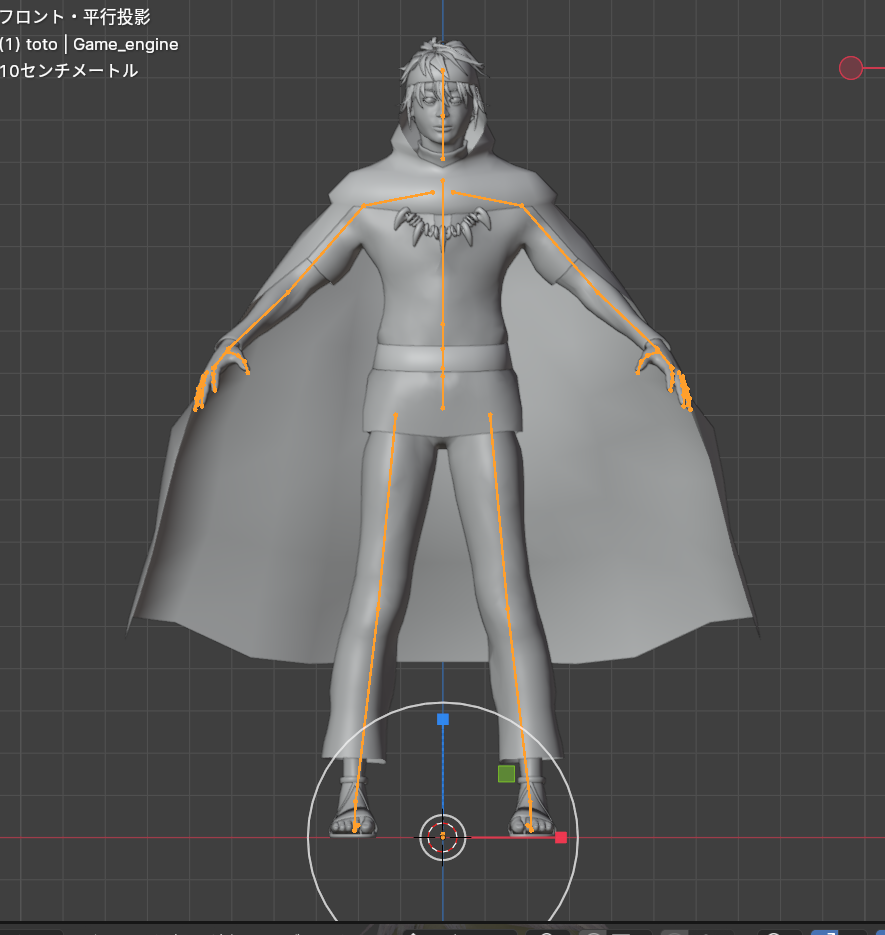The image size is (885, 935).
Task: Click the '10センチメートル' grid scale text
Action: [x=69, y=71]
